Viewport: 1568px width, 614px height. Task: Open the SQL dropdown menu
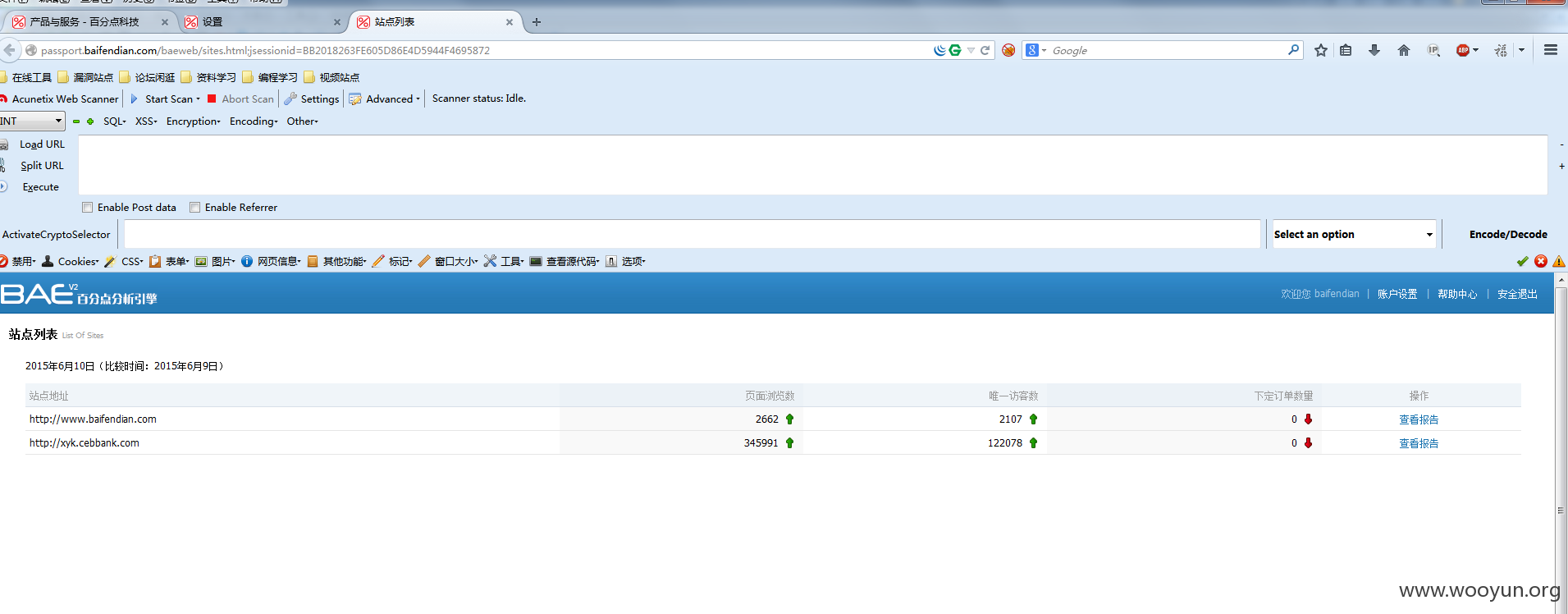(115, 121)
